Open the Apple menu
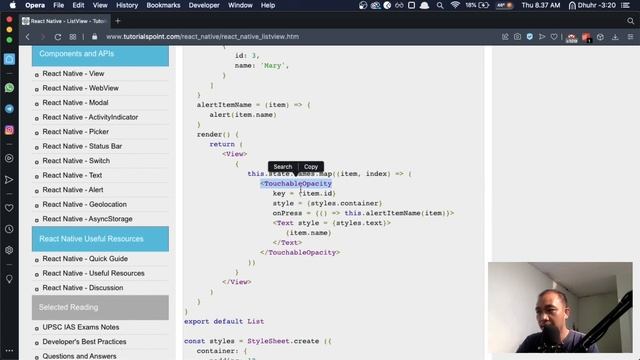Image resolution: width=640 pixels, height=360 pixels. coord(13,5)
